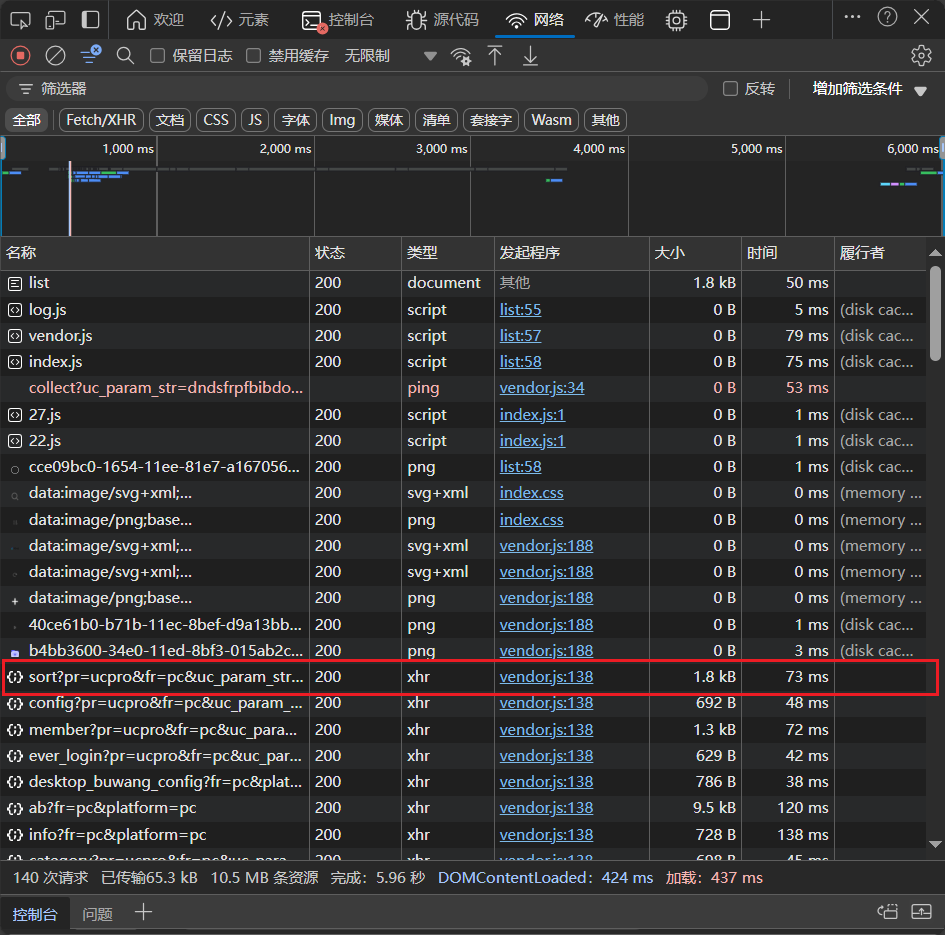Click the export HAR download arrow
The width and height of the screenshot is (945, 935).
530,56
